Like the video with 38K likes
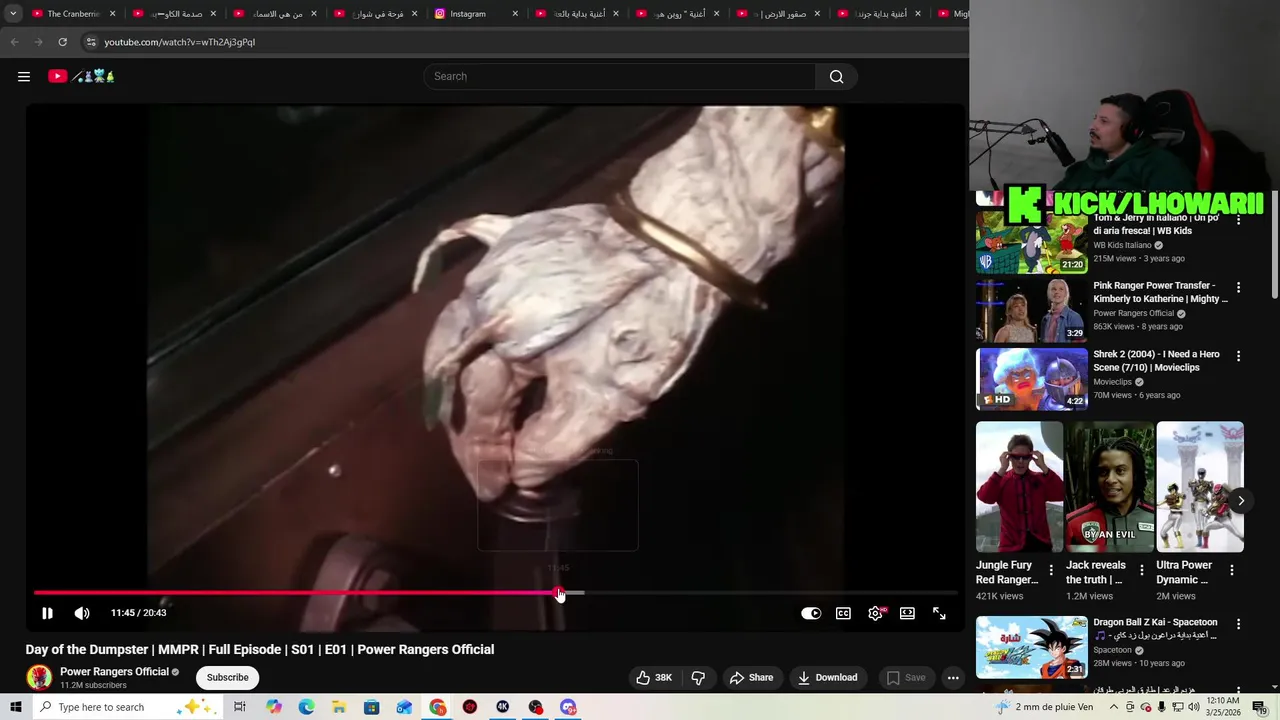Image resolution: width=1280 pixels, height=720 pixels. pyautogui.click(x=654, y=677)
